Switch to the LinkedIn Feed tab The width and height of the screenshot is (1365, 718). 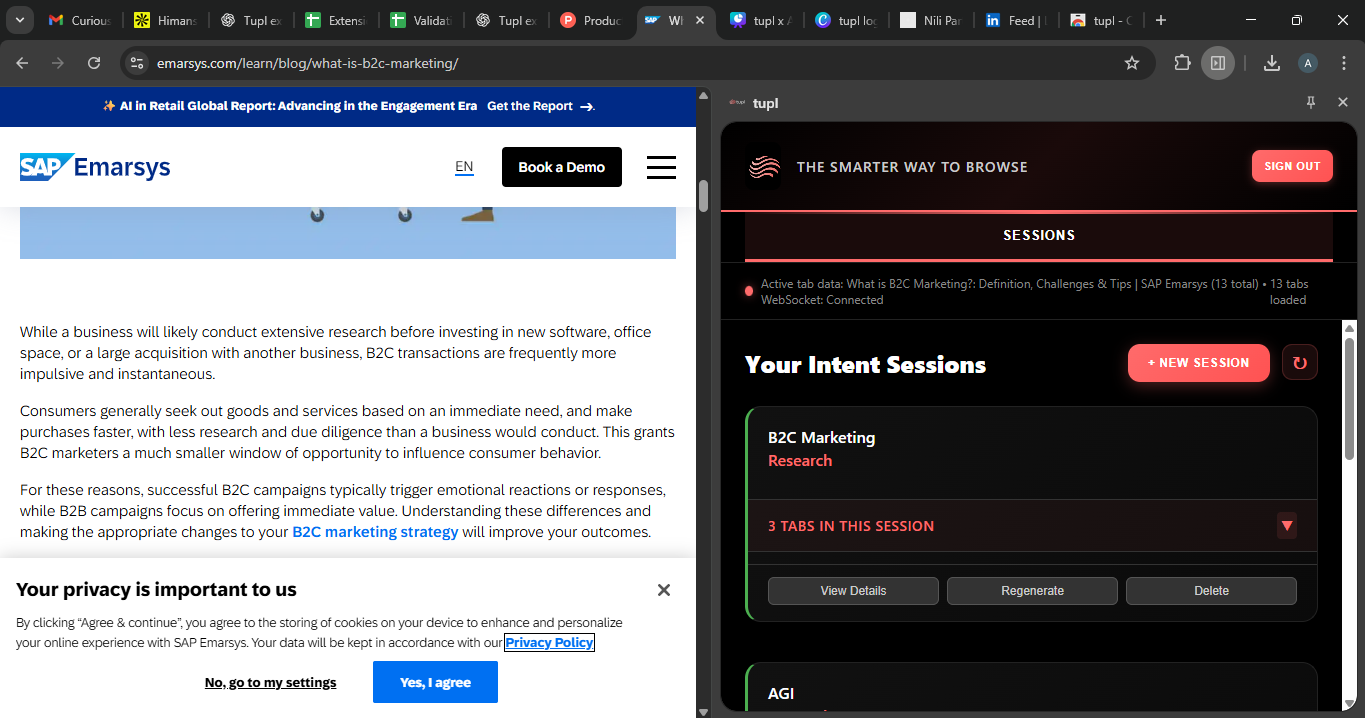[1018, 20]
